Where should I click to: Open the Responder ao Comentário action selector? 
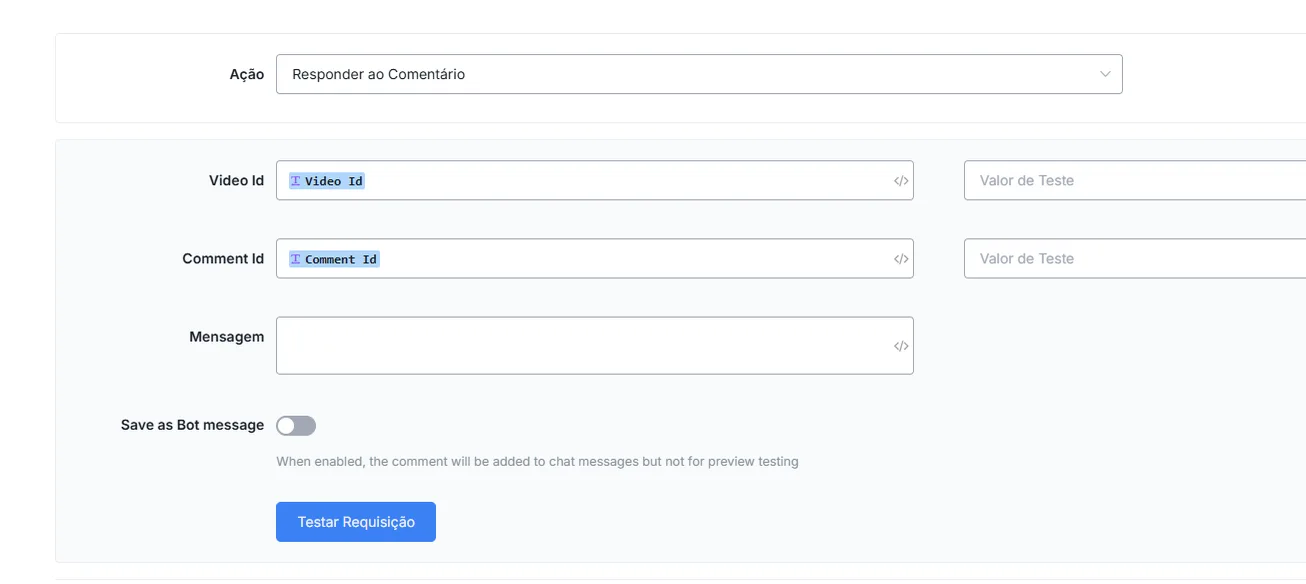pyautogui.click(x=699, y=74)
